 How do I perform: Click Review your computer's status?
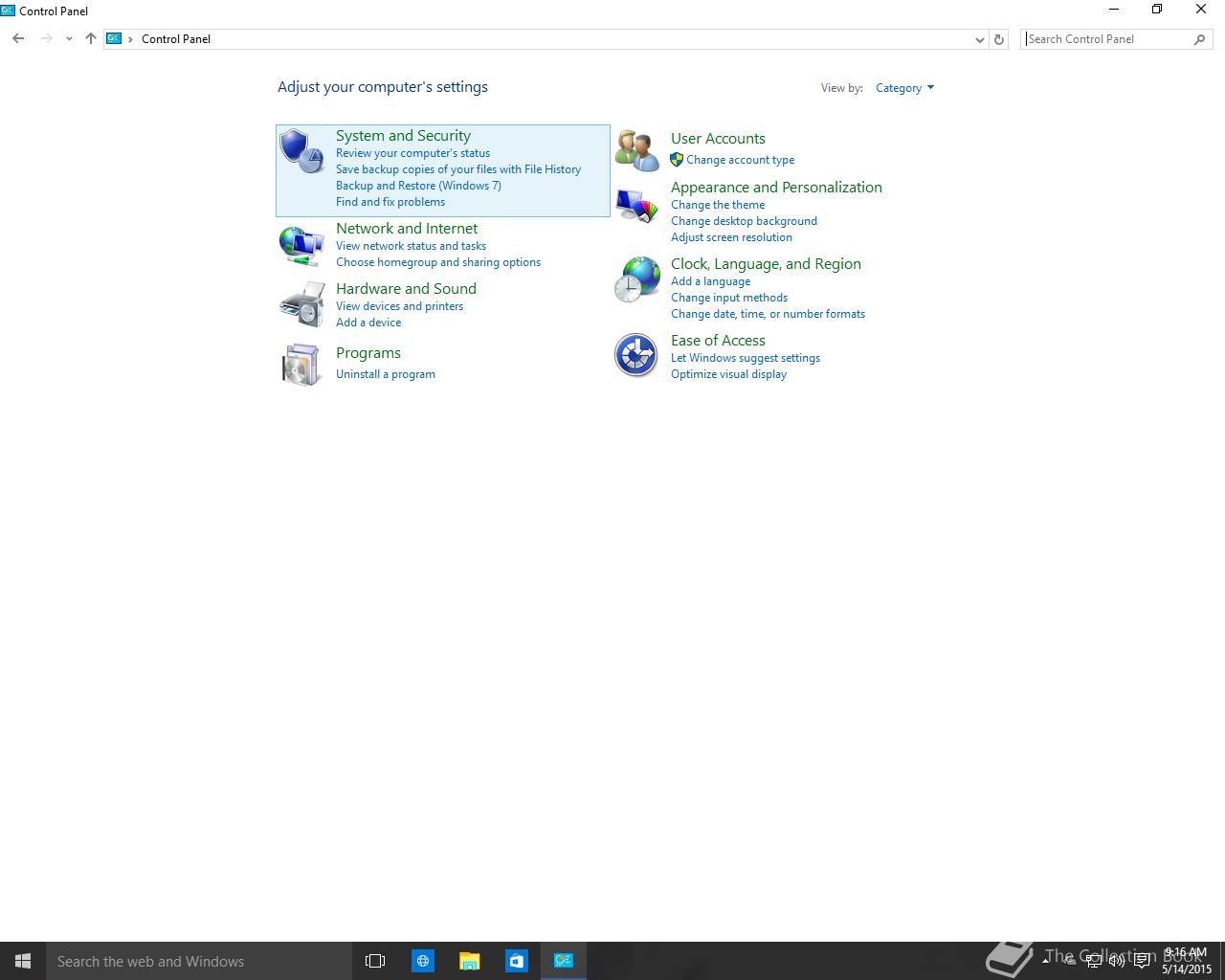412,153
